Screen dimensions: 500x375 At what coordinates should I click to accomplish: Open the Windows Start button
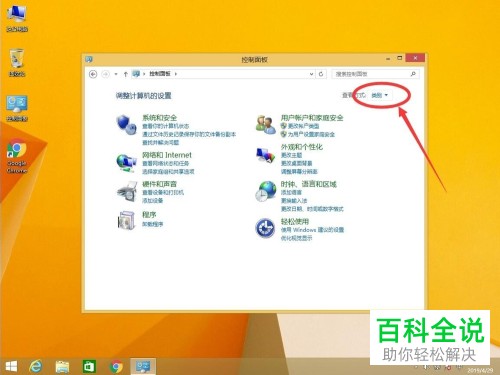[11, 366]
